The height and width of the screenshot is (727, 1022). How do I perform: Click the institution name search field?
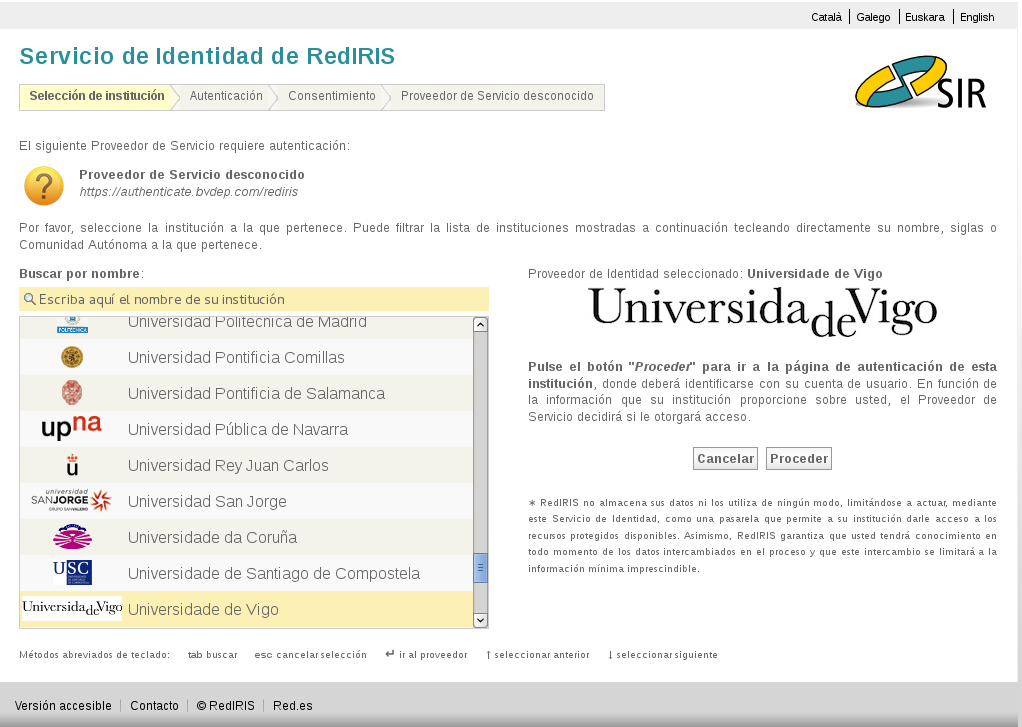[254, 299]
